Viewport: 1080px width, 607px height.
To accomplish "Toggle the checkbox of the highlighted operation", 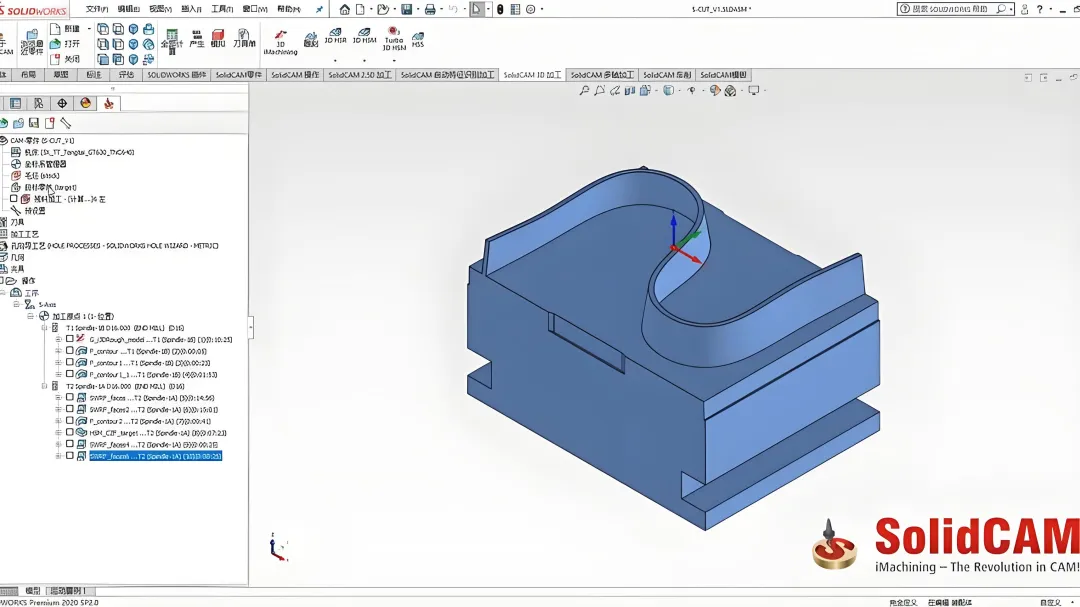I will click(70, 456).
